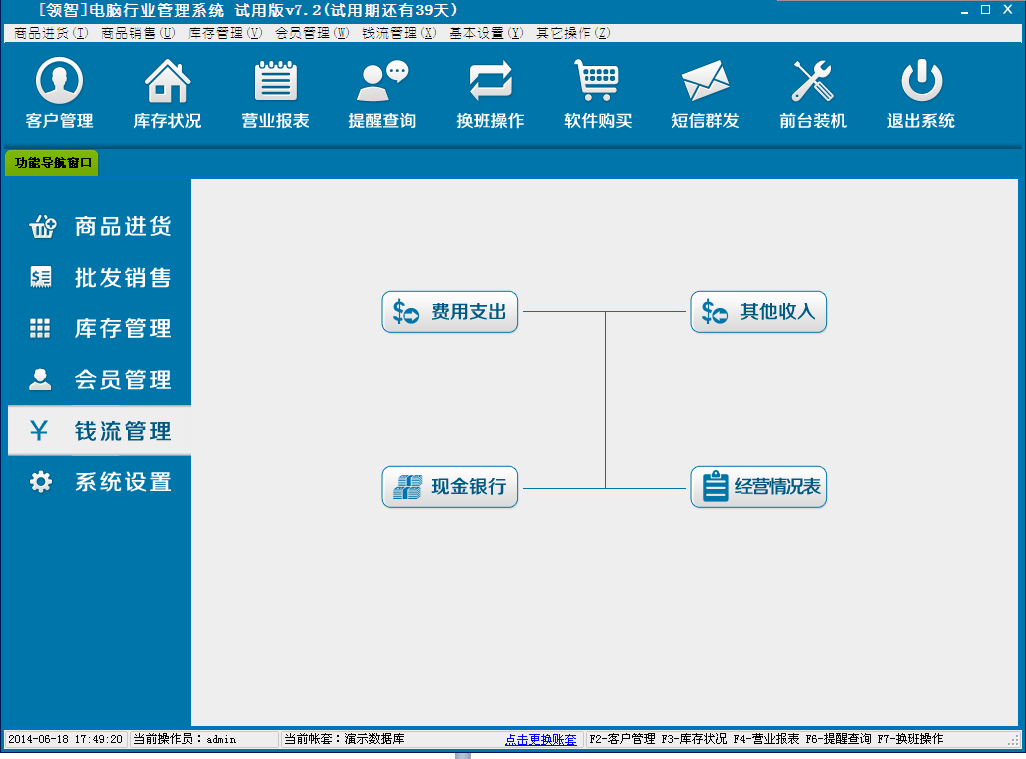The width and height of the screenshot is (1026, 759).
Task: Click 当前操作员：admin status text
Action: tap(185, 739)
